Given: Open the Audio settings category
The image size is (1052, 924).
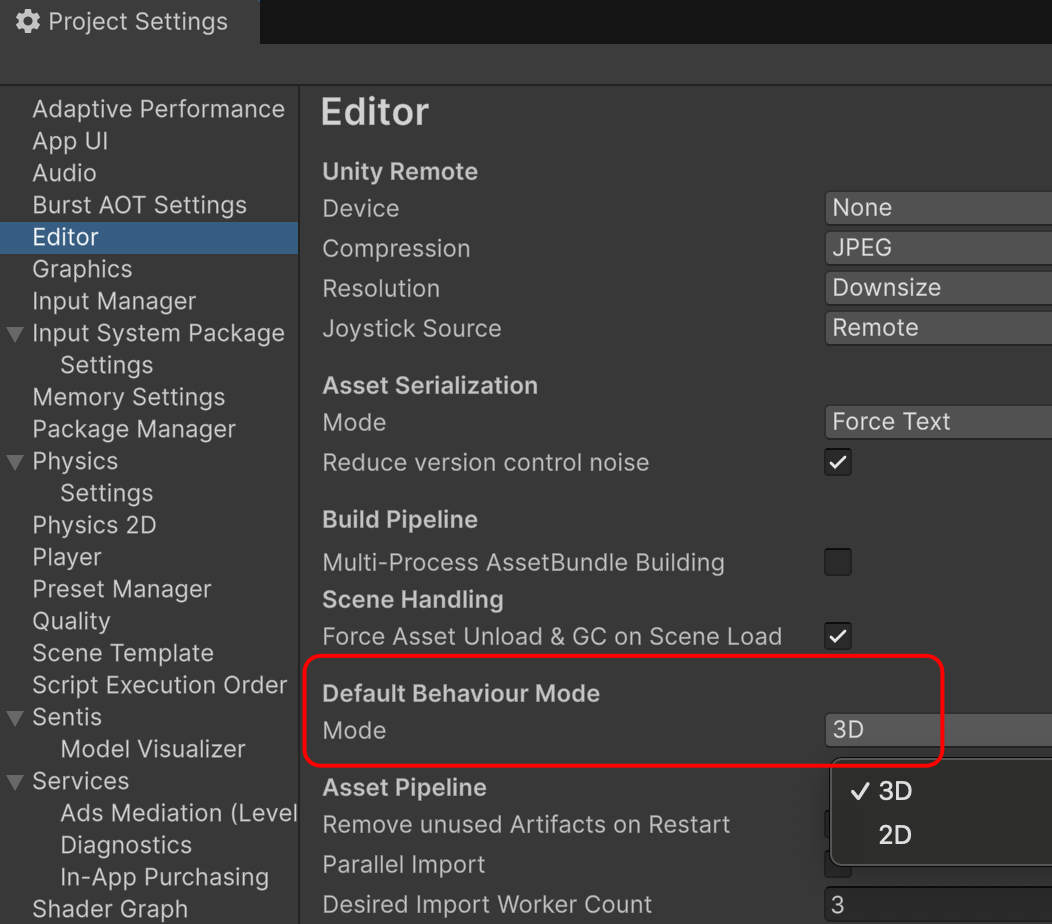Looking at the screenshot, I should click(64, 173).
